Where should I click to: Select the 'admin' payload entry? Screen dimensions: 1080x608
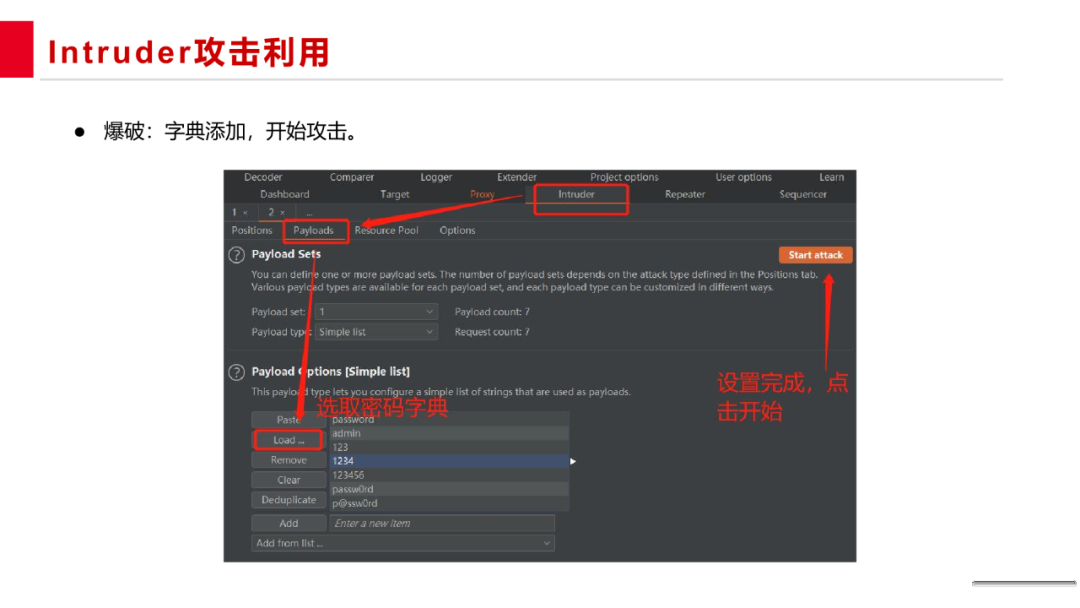pyautogui.click(x=449, y=433)
